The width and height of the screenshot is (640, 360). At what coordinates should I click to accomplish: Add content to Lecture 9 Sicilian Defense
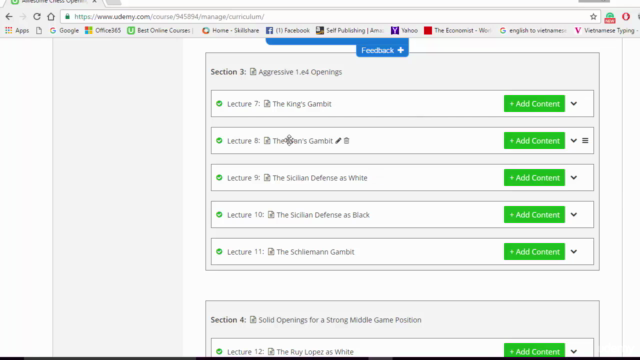534,178
